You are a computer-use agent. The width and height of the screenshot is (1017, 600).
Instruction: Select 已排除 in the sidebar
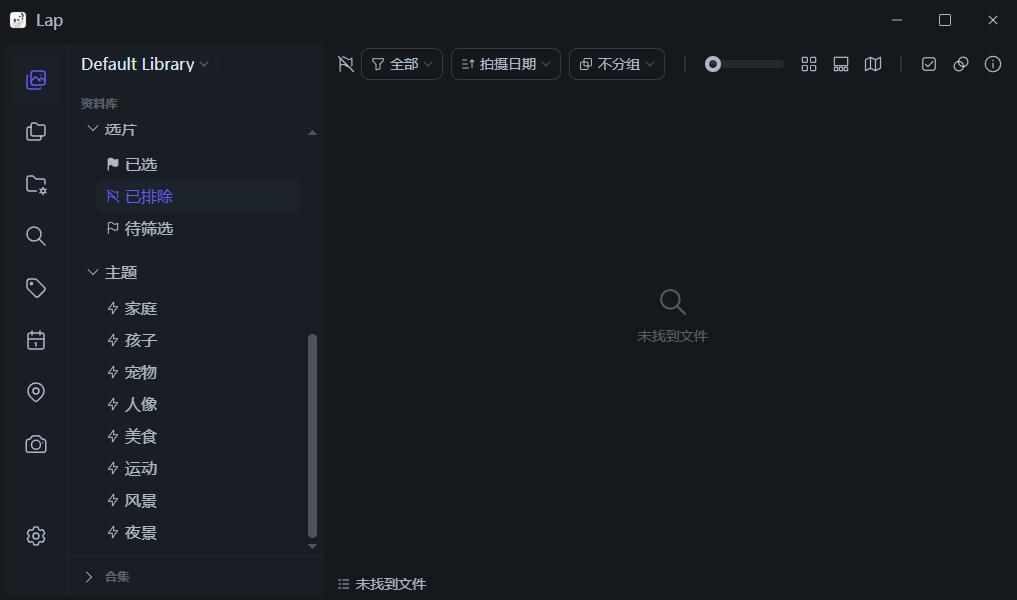(198, 197)
